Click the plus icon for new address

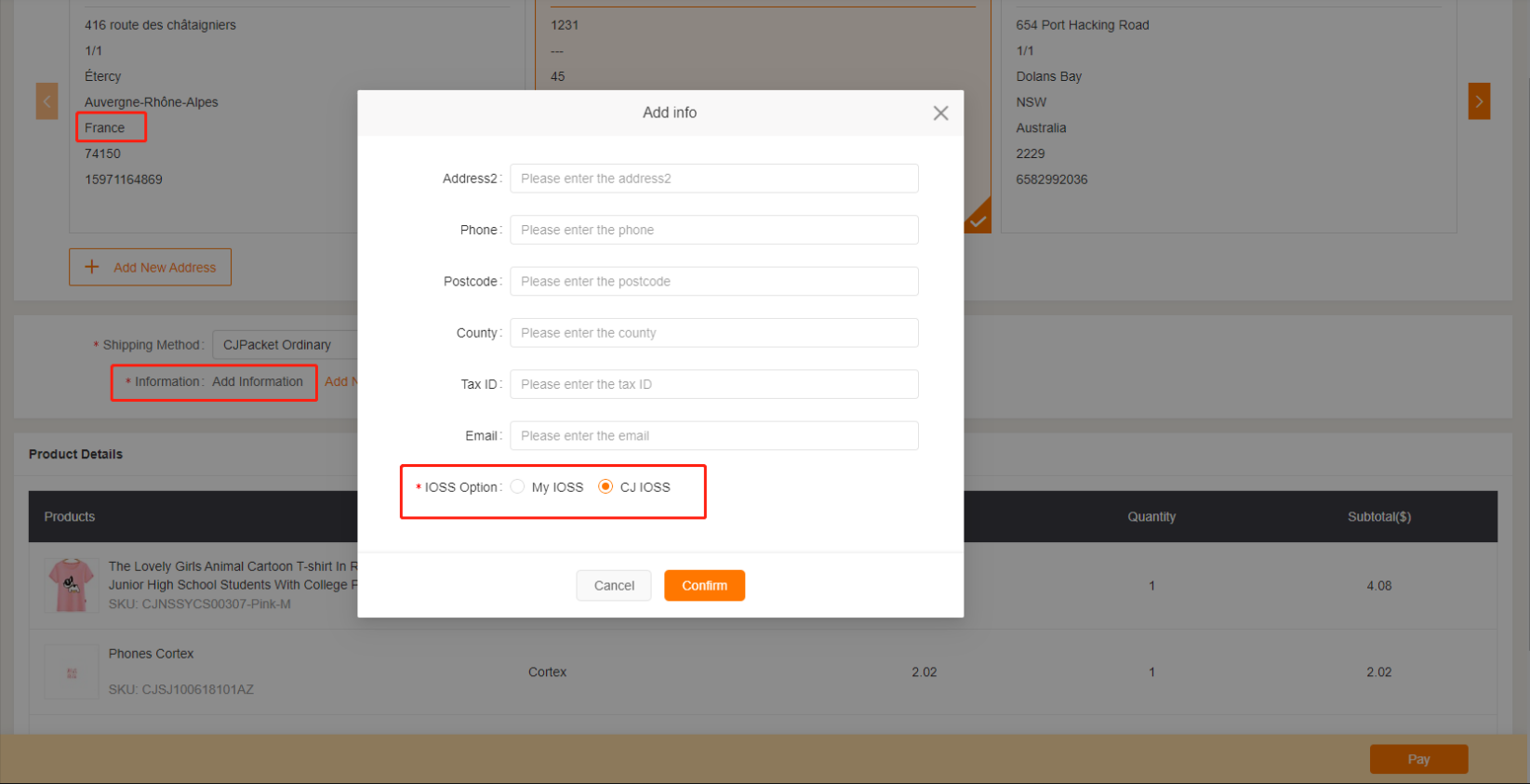92,267
